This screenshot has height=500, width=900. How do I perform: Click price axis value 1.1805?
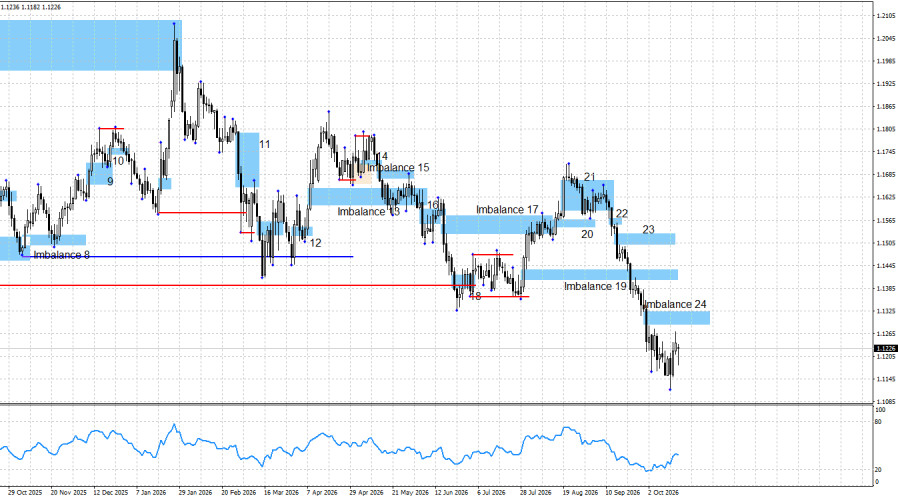tap(886, 129)
